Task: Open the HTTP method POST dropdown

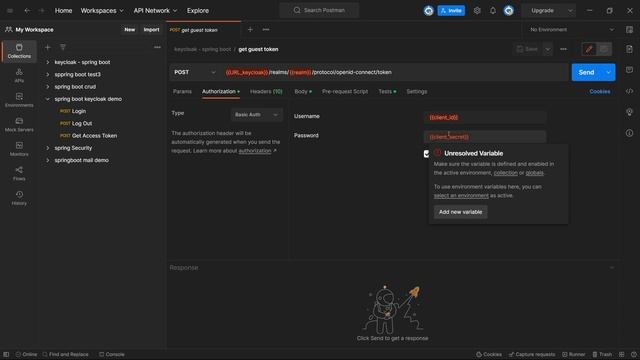Action: point(195,72)
